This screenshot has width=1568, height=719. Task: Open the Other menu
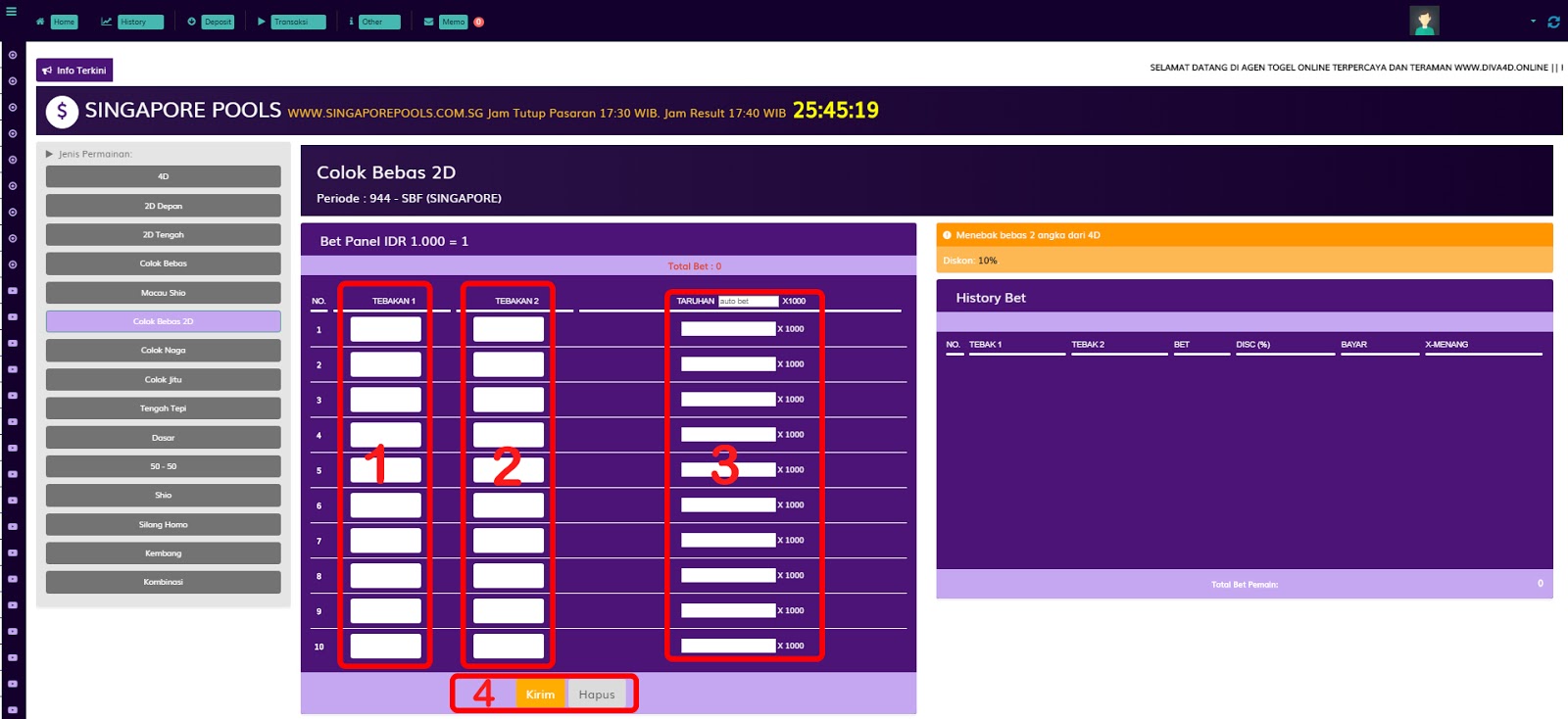379,22
